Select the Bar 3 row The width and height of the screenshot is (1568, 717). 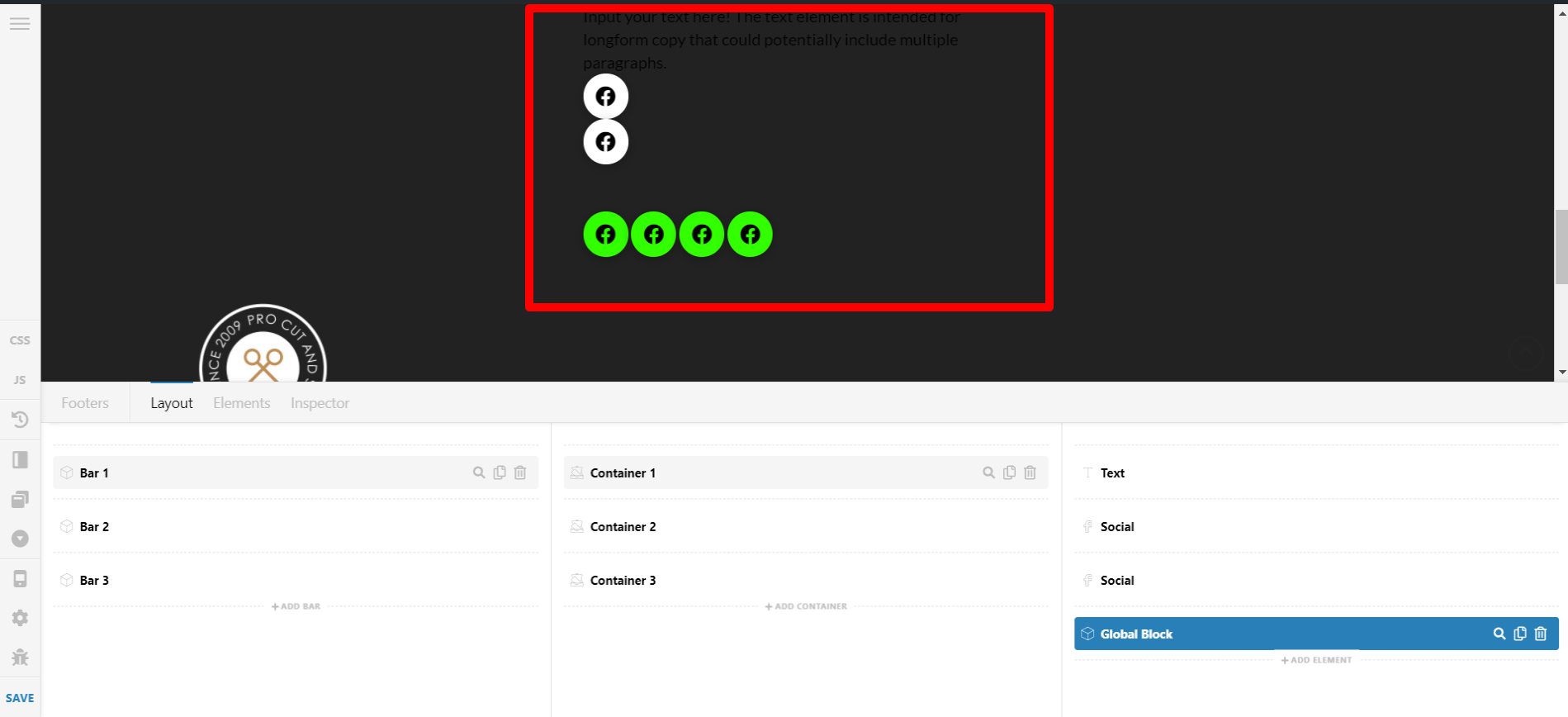(296, 580)
